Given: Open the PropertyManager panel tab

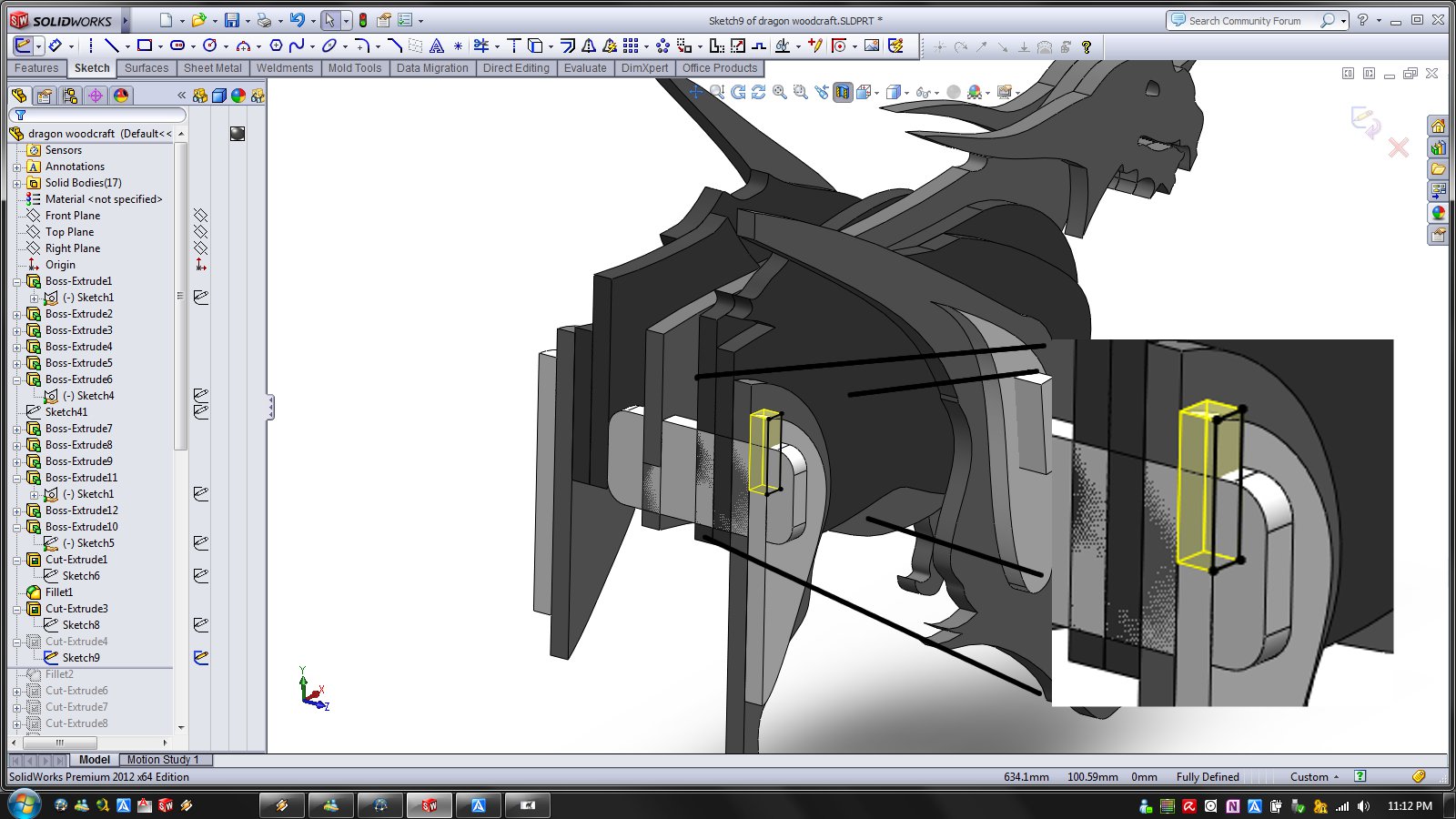Looking at the screenshot, I should [x=44, y=96].
